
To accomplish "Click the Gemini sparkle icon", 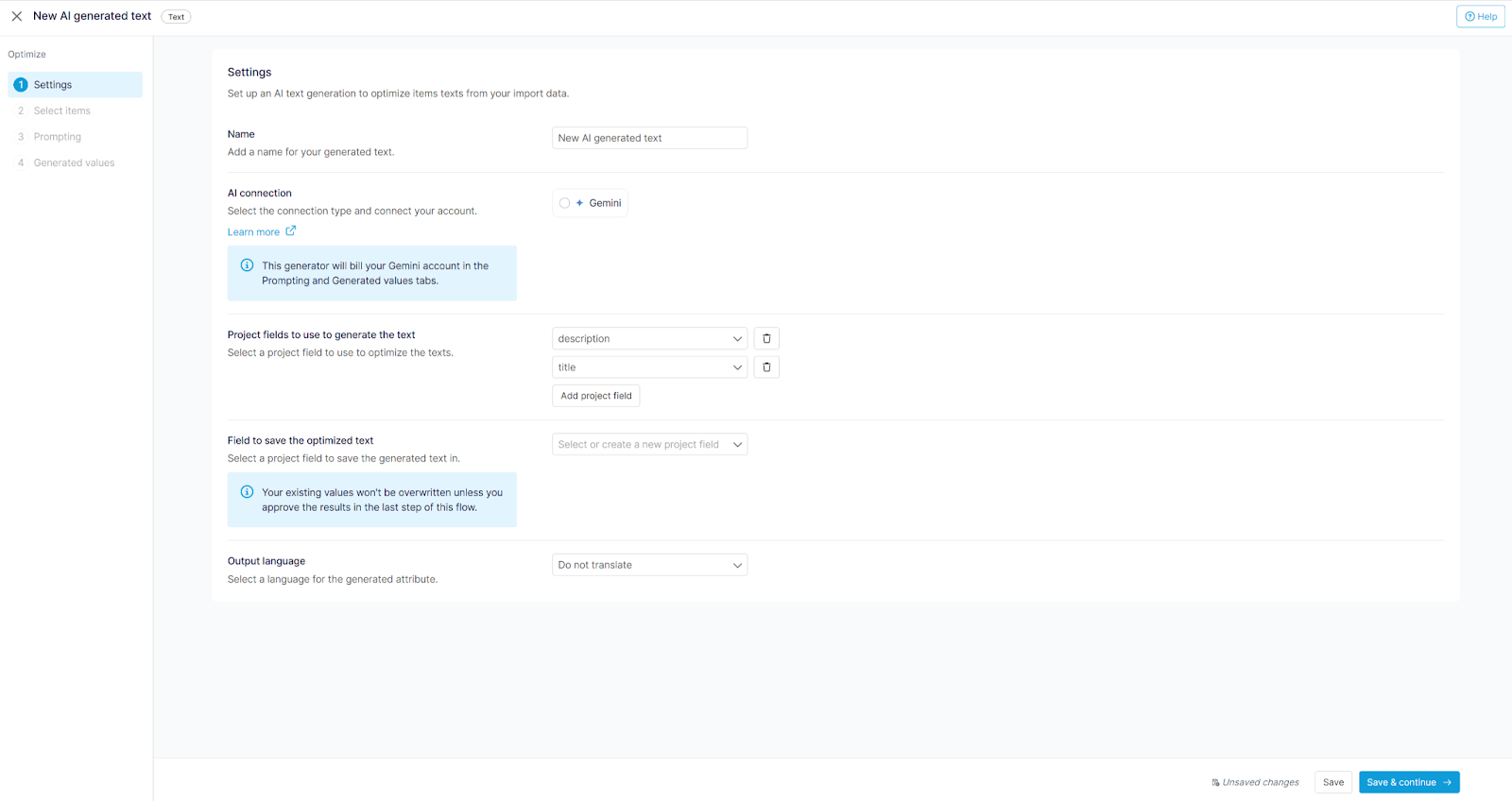I will point(579,203).
